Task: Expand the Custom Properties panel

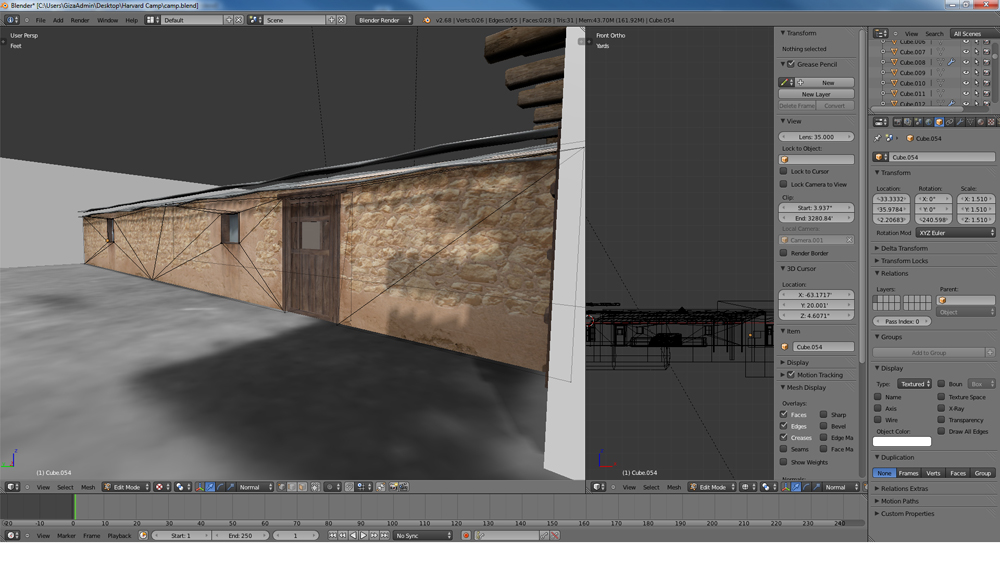Action: (x=907, y=513)
